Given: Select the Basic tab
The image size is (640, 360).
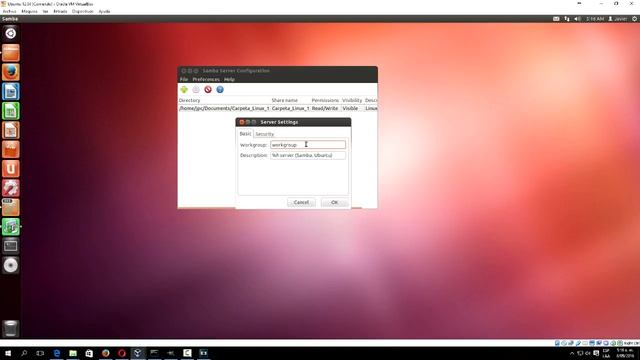Looking at the screenshot, I should pyautogui.click(x=245, y=134).
